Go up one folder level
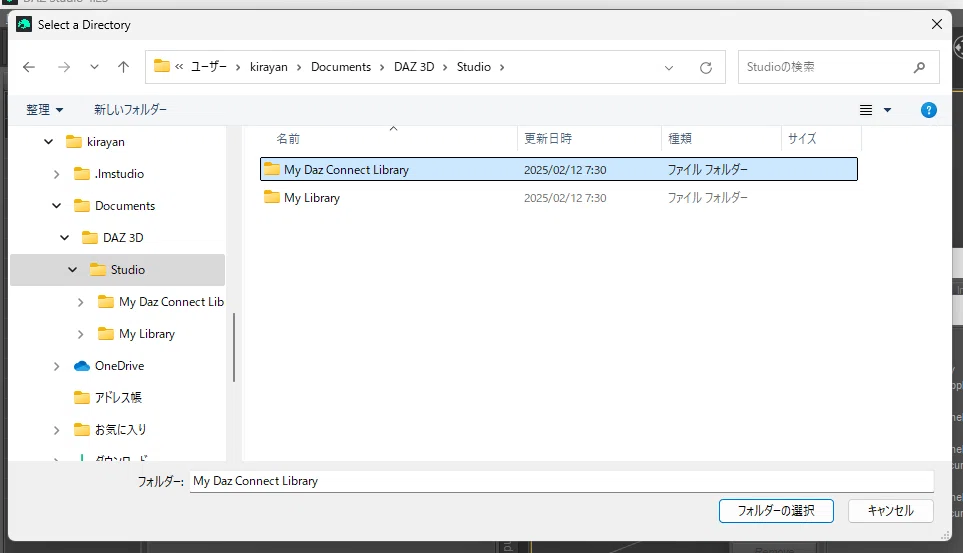 click(123, 67)
